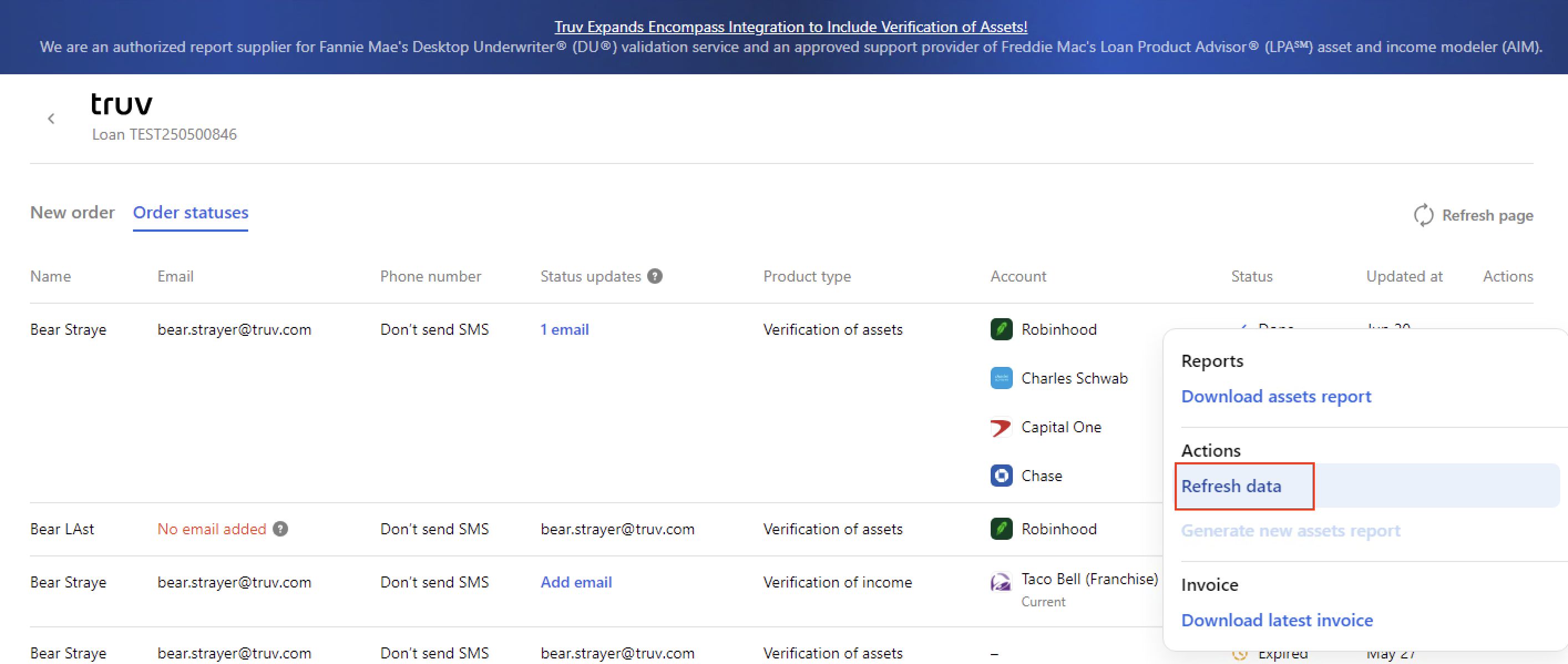Open the 1 email status link
This screenshot has height=664, width=1568.
click(x=564, y=330)
